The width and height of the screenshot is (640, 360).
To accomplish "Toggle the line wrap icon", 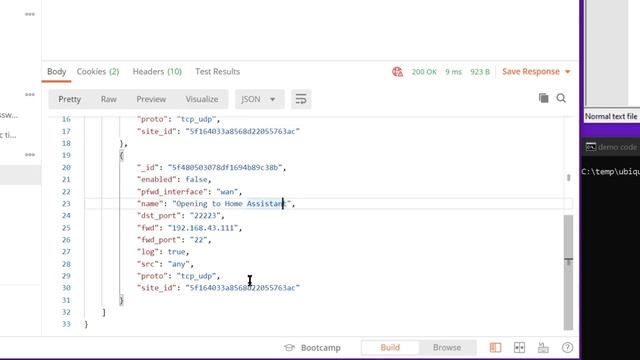I will click(301, 99).
